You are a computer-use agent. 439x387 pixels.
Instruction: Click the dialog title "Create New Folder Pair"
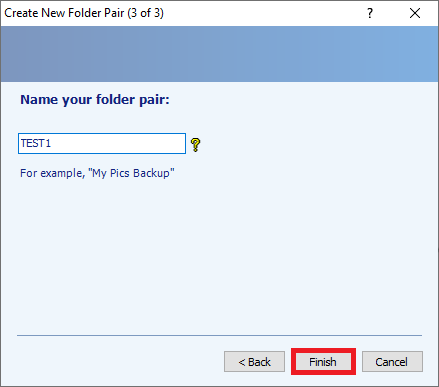coord(64,13)
